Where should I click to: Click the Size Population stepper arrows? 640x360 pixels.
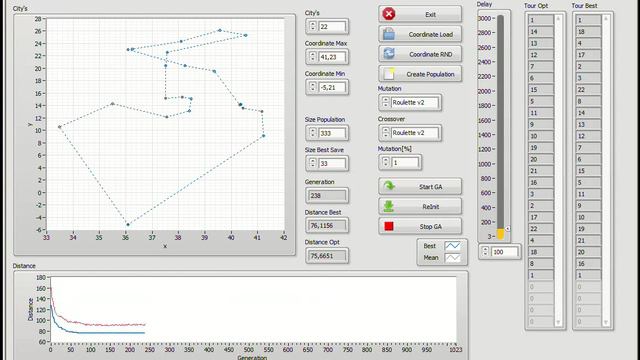[x=313, y=133]
